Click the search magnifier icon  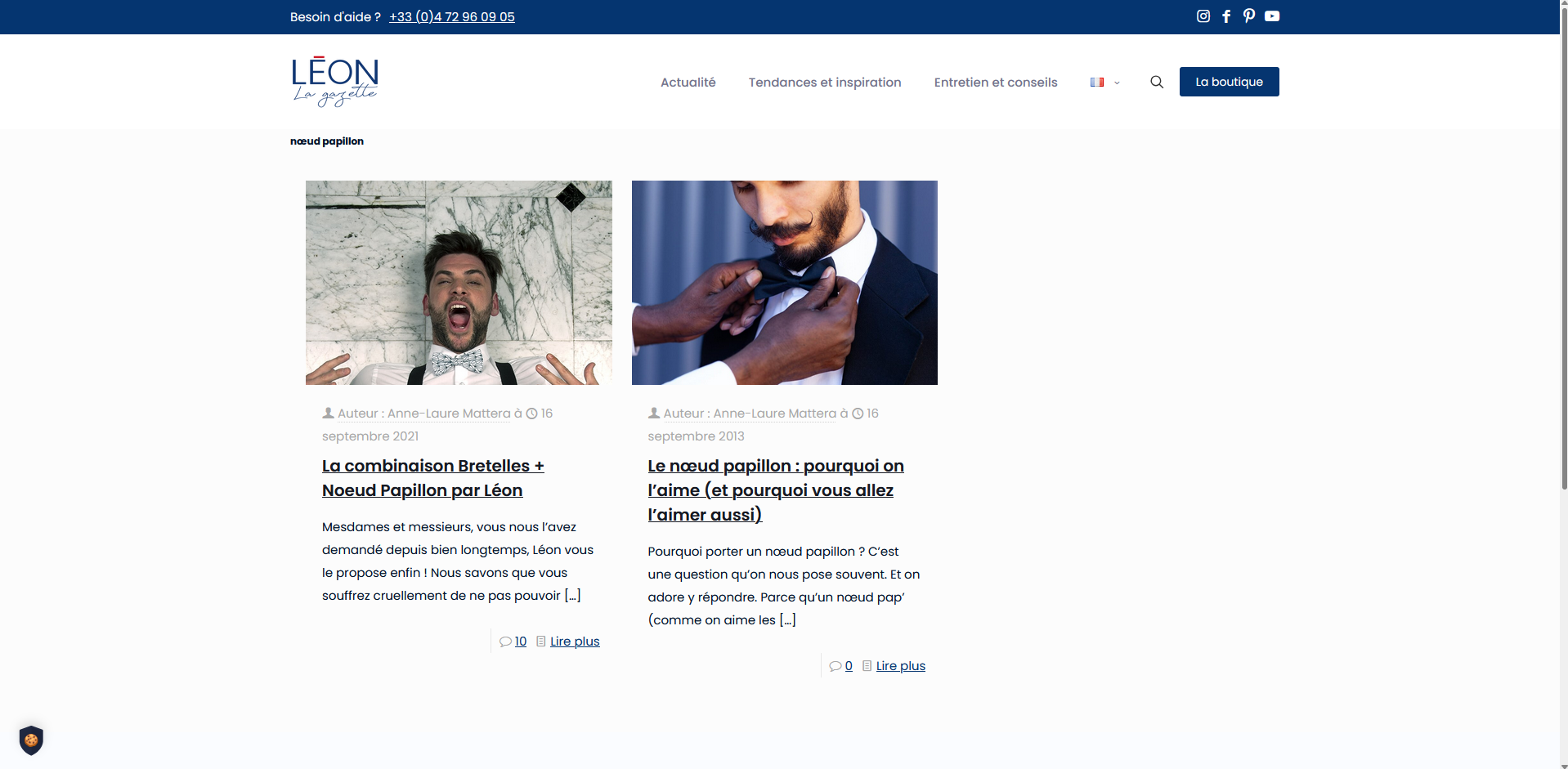(1157, 82)
